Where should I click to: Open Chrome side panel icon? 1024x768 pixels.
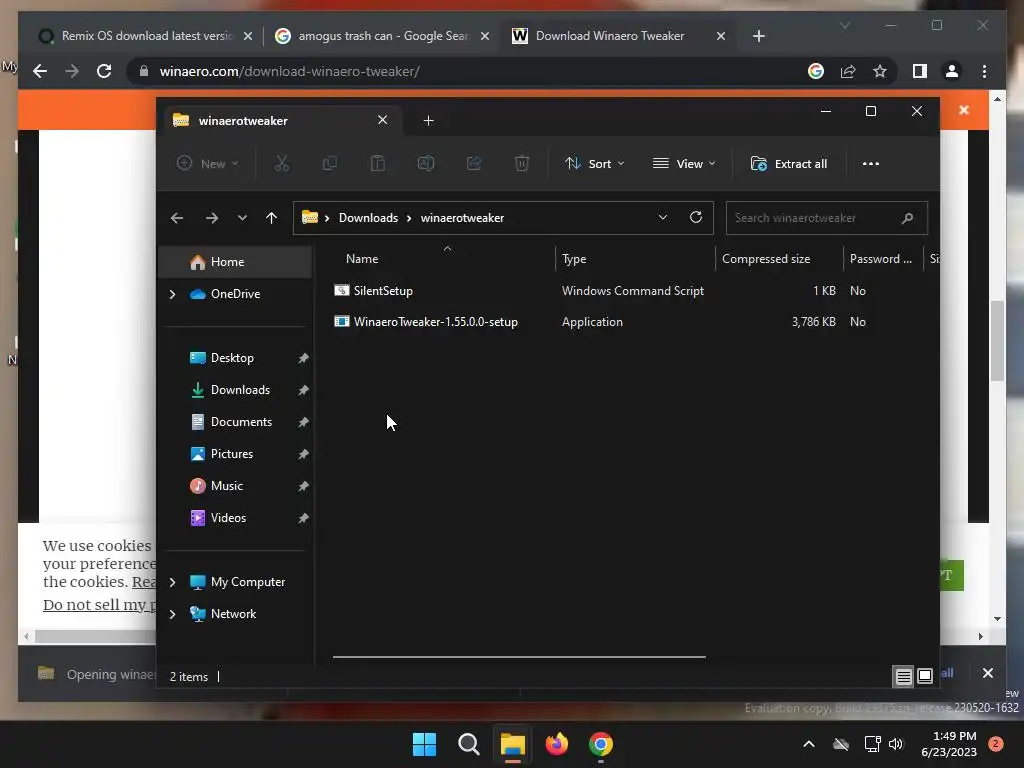(920, 71)
